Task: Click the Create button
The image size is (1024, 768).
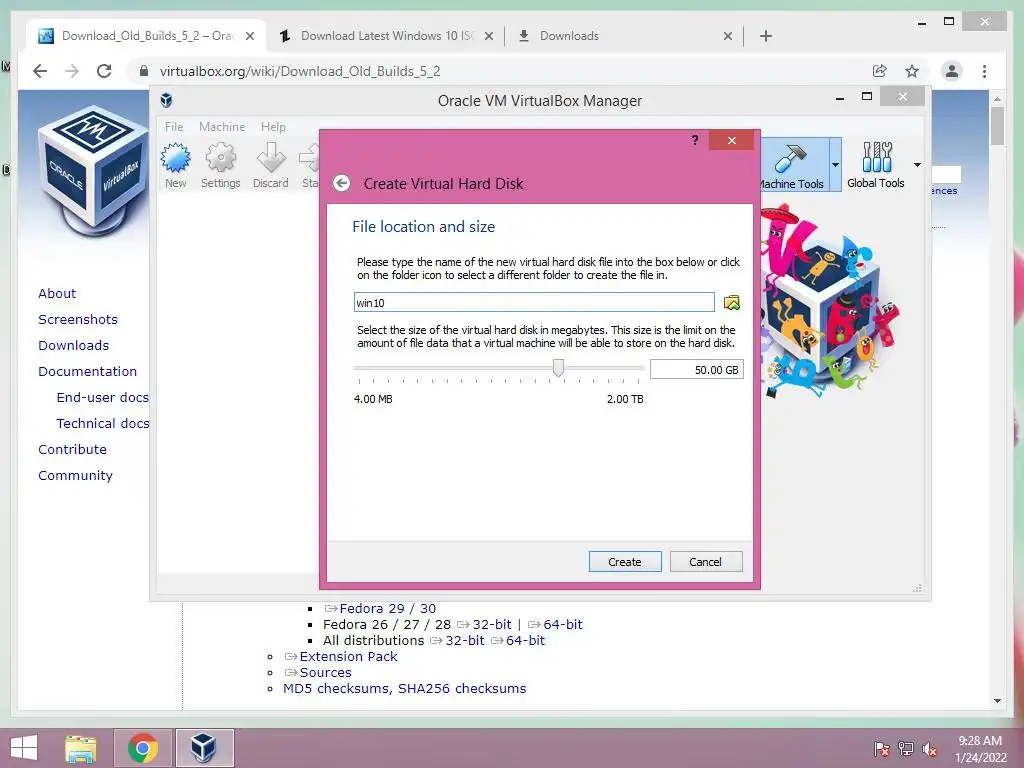Action: (625, 562)
